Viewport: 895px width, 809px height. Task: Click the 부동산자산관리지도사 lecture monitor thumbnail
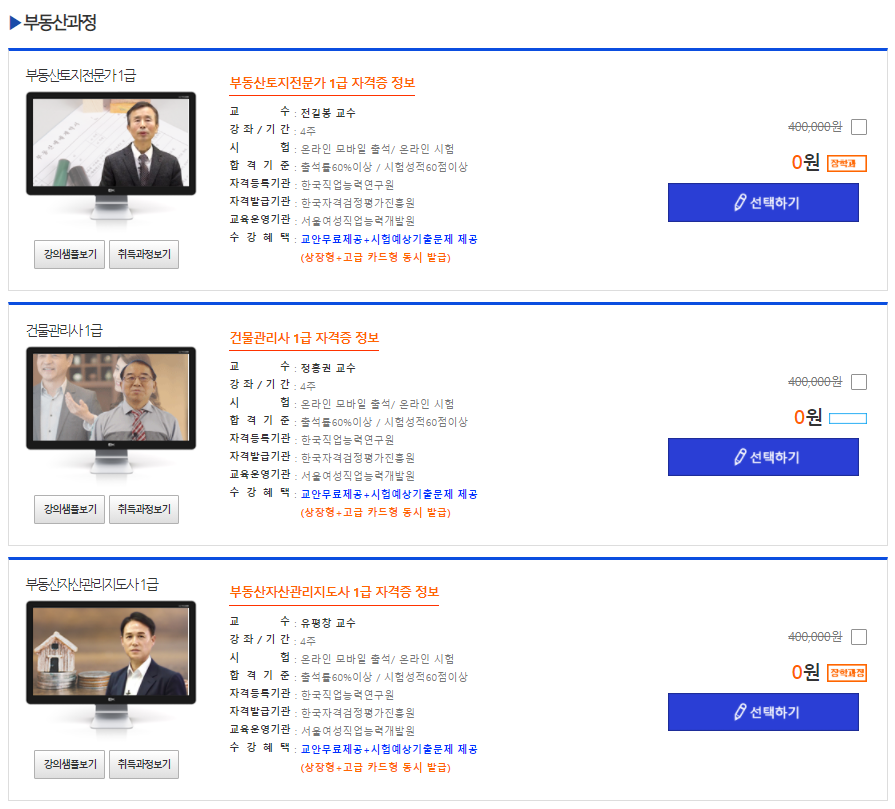111,665
